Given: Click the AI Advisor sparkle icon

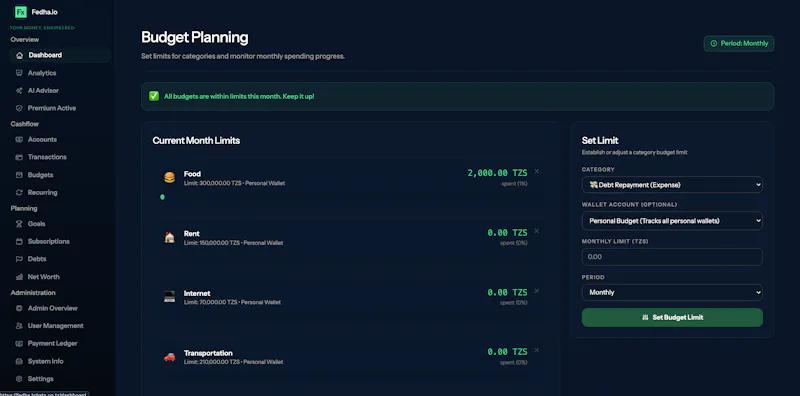Looking at the screenshot, I should click(x=19, y=90).
